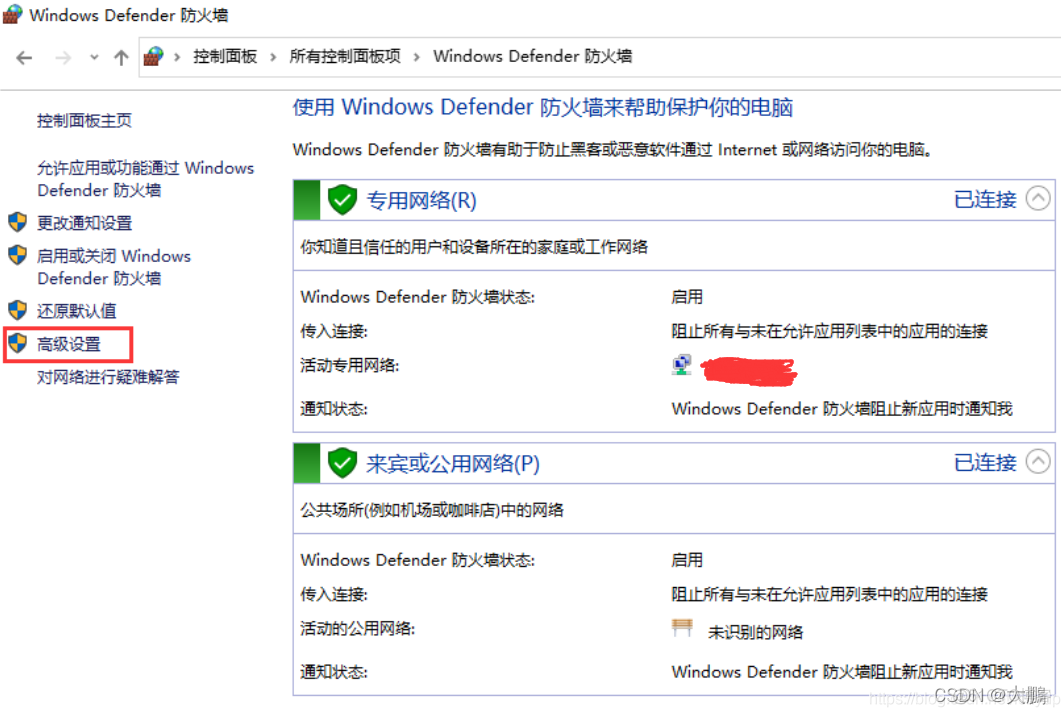The width and height of the screenshot is (1061, 714).
Task: Click 已连接 status of 来宾或公用网络
Action: pos(985,463)
